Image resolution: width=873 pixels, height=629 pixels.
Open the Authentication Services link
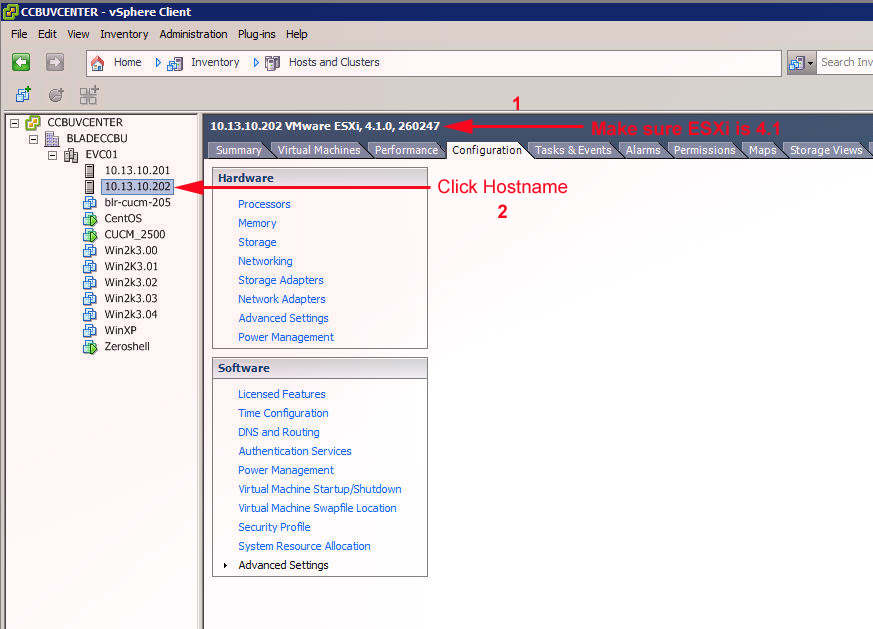point(295,451)
